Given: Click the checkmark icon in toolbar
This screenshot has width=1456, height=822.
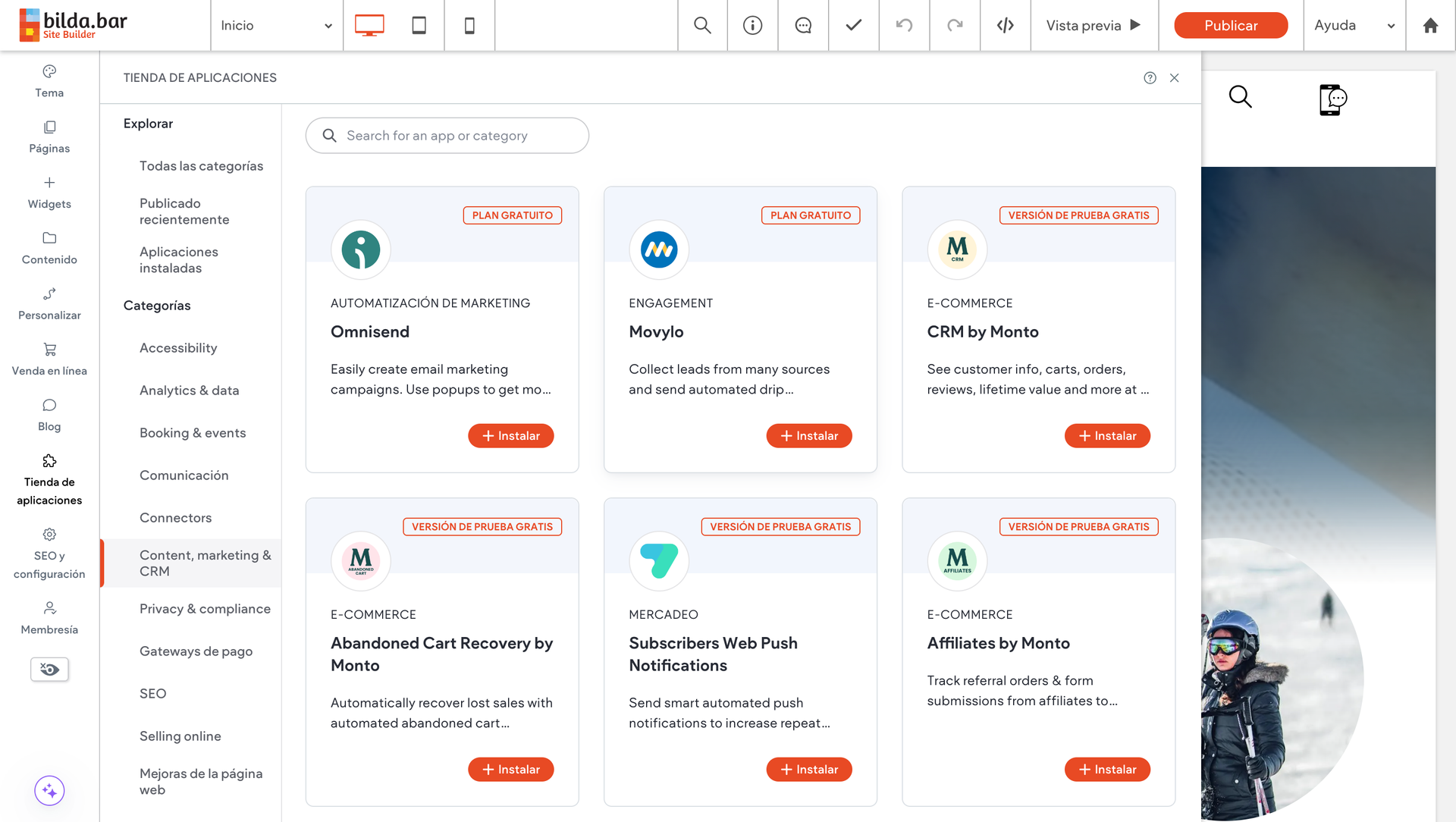Looking at the screenshot, I should pos(854,25).
